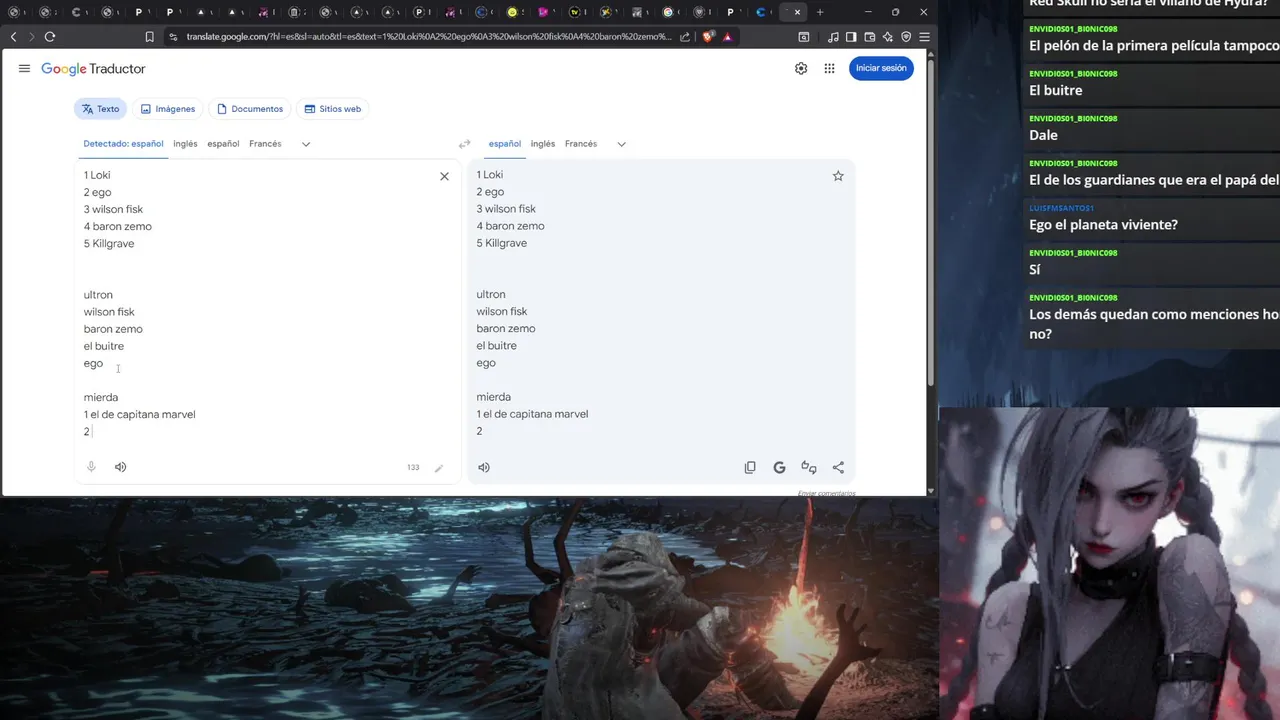The height and width of the screenshot is (720, 1280).
Task: Click '1 el de capitana marvel' source line
Action: (140, 414)
